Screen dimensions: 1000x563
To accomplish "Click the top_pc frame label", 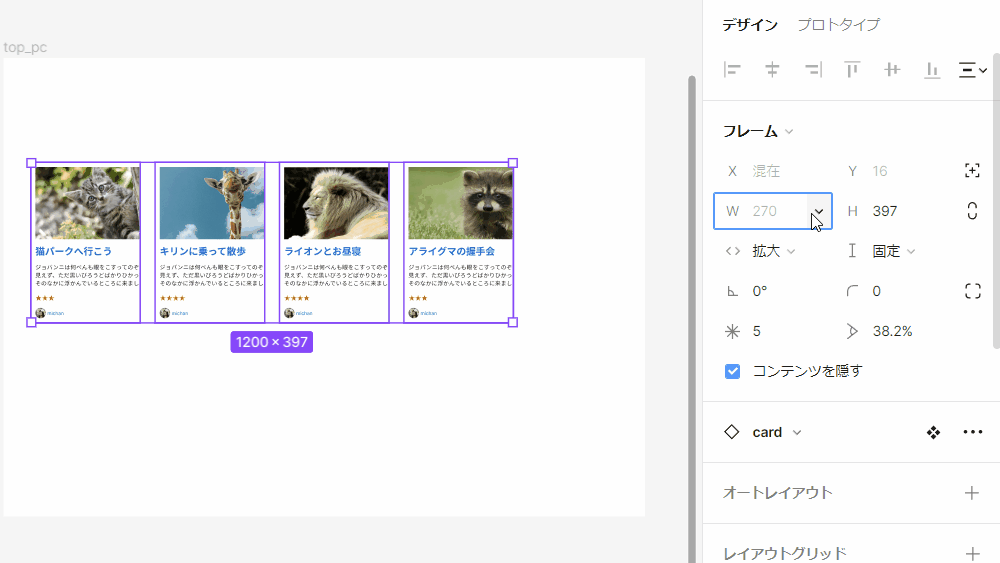I will click(x=25, y=47).
